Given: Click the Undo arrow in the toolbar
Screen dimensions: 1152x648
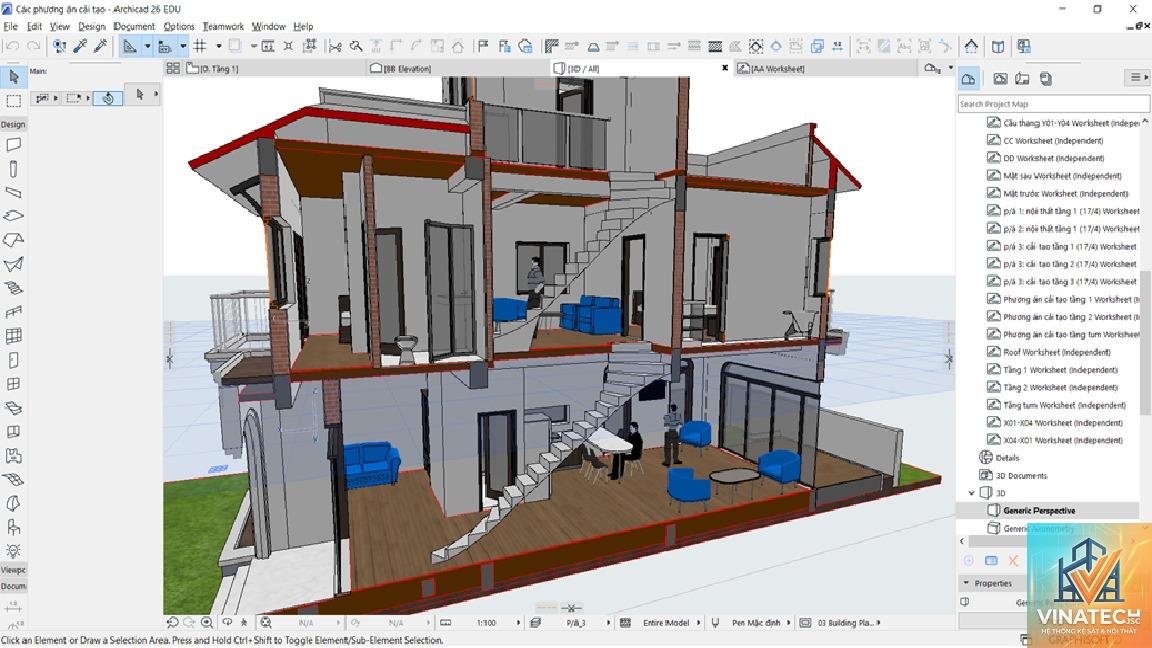Looking at the screenshot, I should tap(12, 46).
